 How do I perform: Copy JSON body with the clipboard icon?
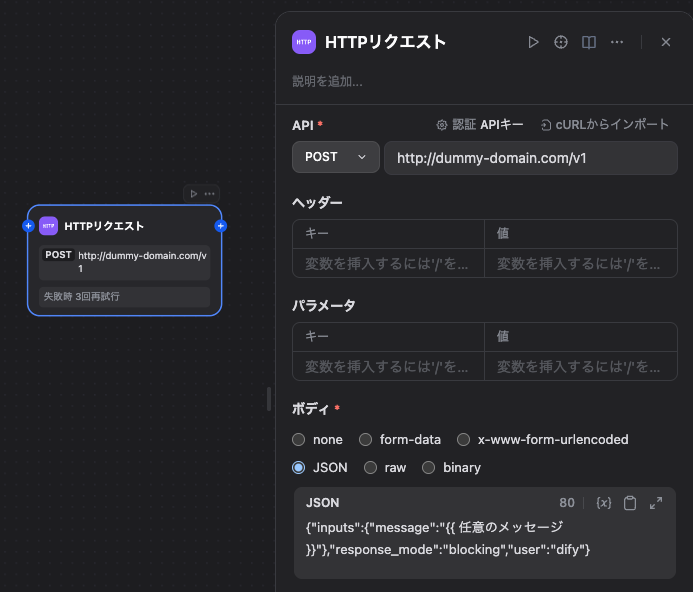click(x=630, y=503)
